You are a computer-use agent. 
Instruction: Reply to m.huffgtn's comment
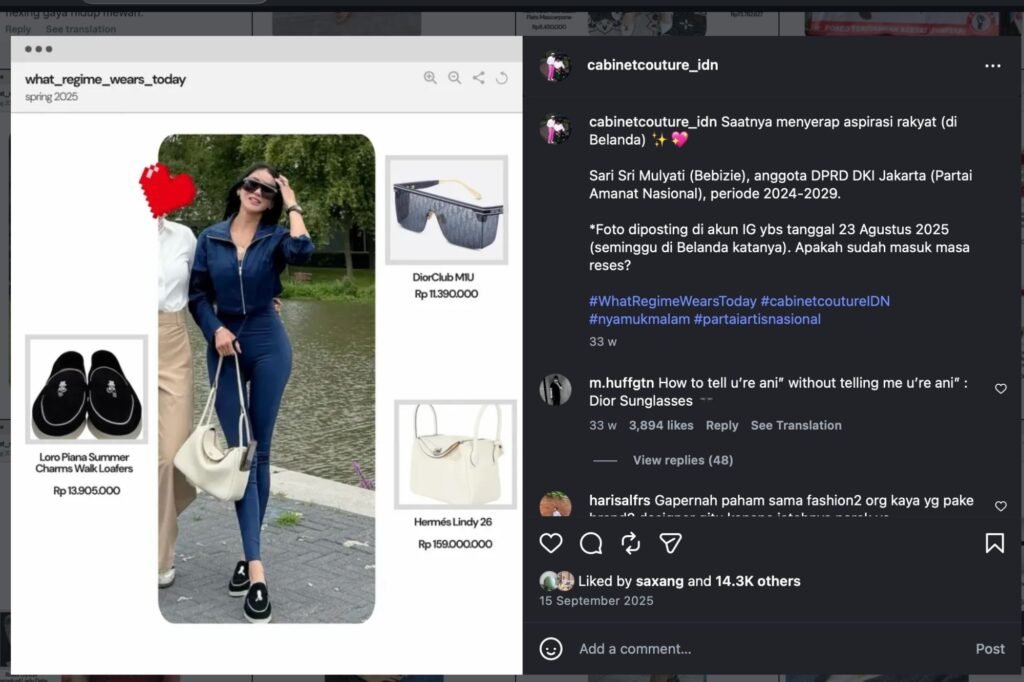pos(722,425)
